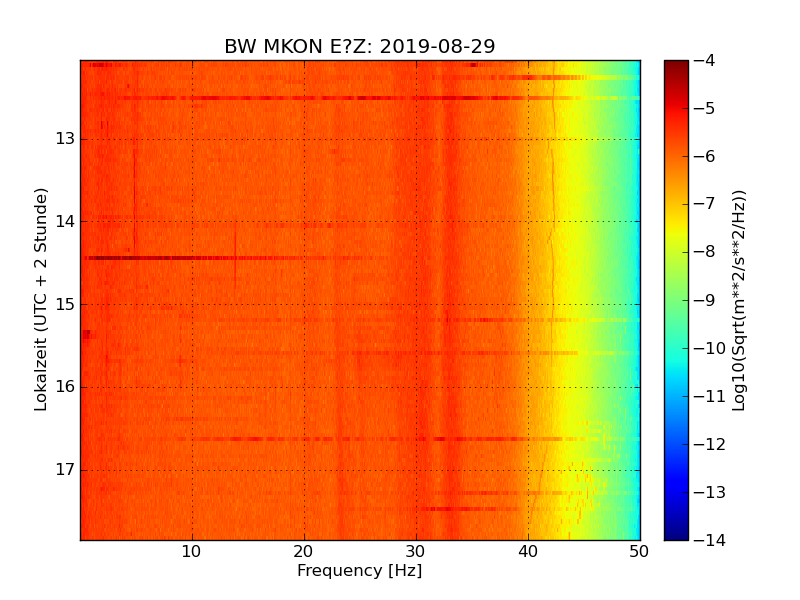The image size is (800, 600).
Task: Click the x-axis tick label 10
Action: pos(192,552)
